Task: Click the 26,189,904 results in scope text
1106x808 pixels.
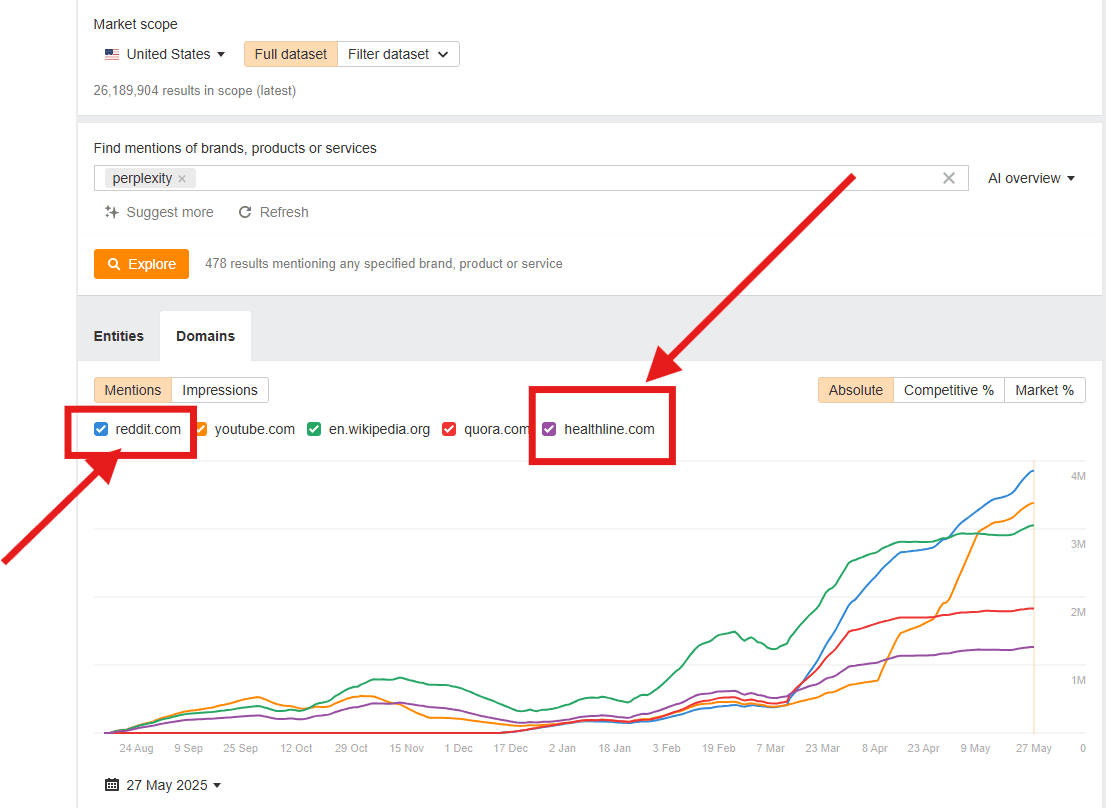Action: 195,90
